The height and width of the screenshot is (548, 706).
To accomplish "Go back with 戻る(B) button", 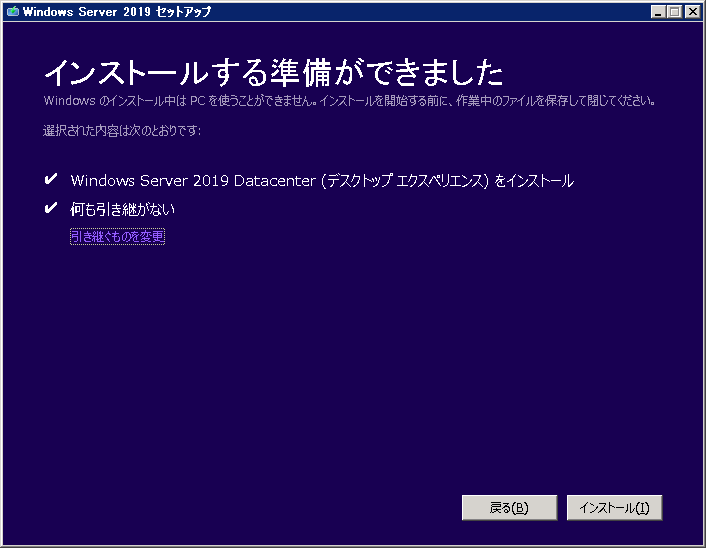I will pyautogui.click(x=509, y=507).
